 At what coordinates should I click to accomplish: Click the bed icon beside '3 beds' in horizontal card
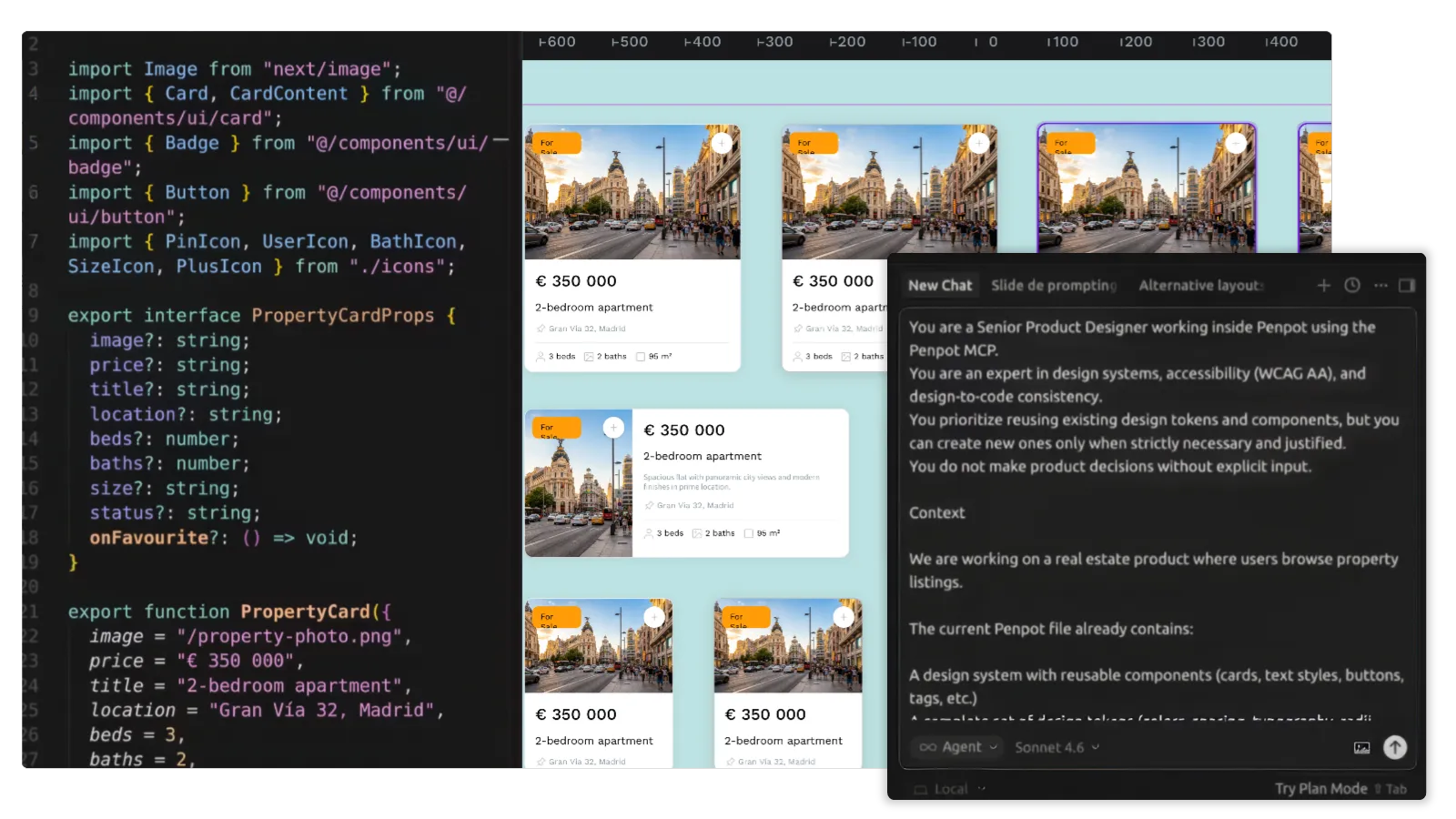coord(649,533)
